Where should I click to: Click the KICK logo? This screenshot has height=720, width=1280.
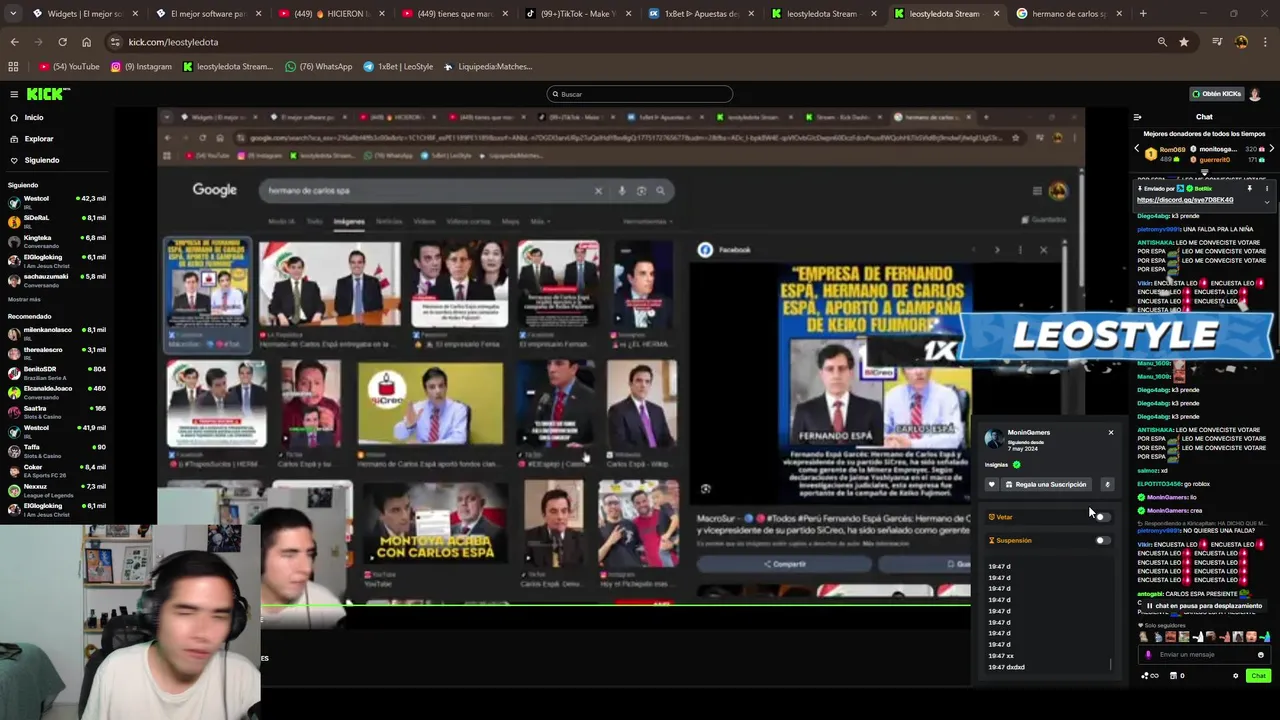pos(48,94)
